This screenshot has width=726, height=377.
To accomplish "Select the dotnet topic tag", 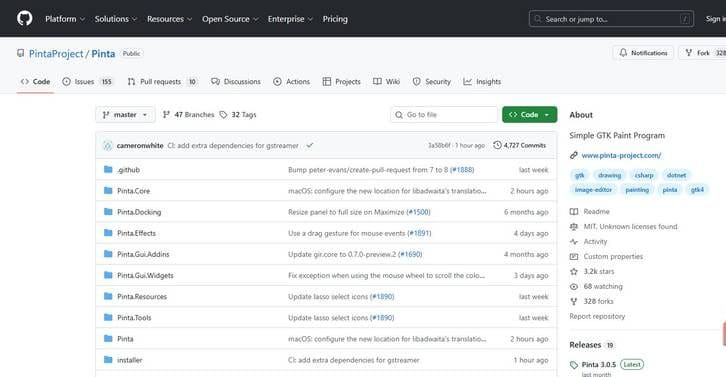I will (676, 175).
